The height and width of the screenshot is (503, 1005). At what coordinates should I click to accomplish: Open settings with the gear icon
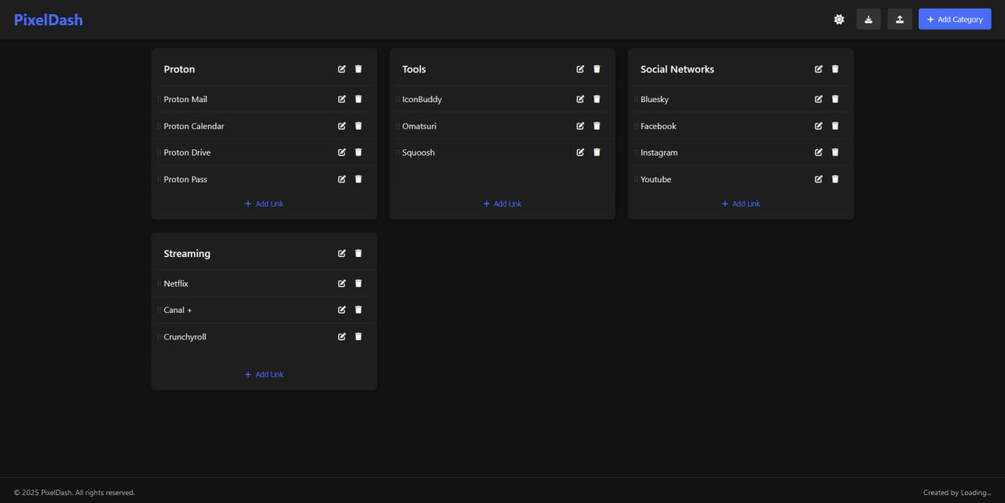click(838, 19)
